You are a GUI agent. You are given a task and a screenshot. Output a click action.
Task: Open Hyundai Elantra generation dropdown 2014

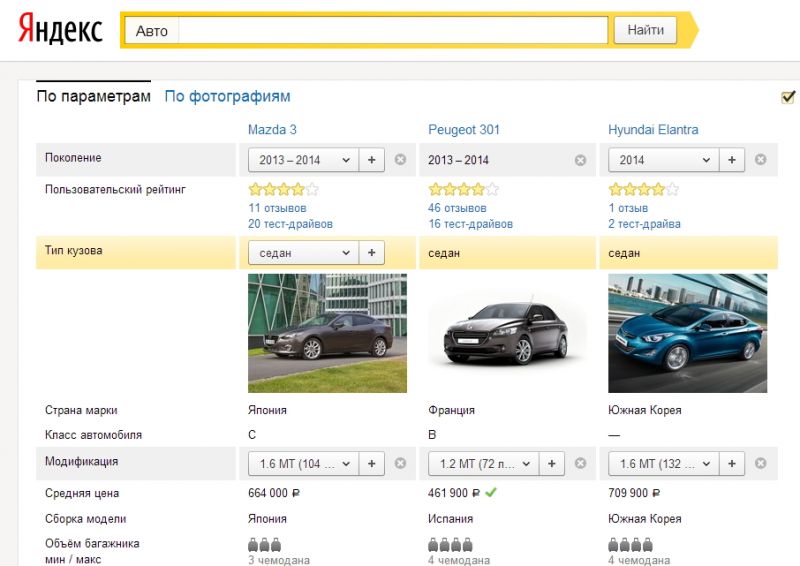point(664,160)
